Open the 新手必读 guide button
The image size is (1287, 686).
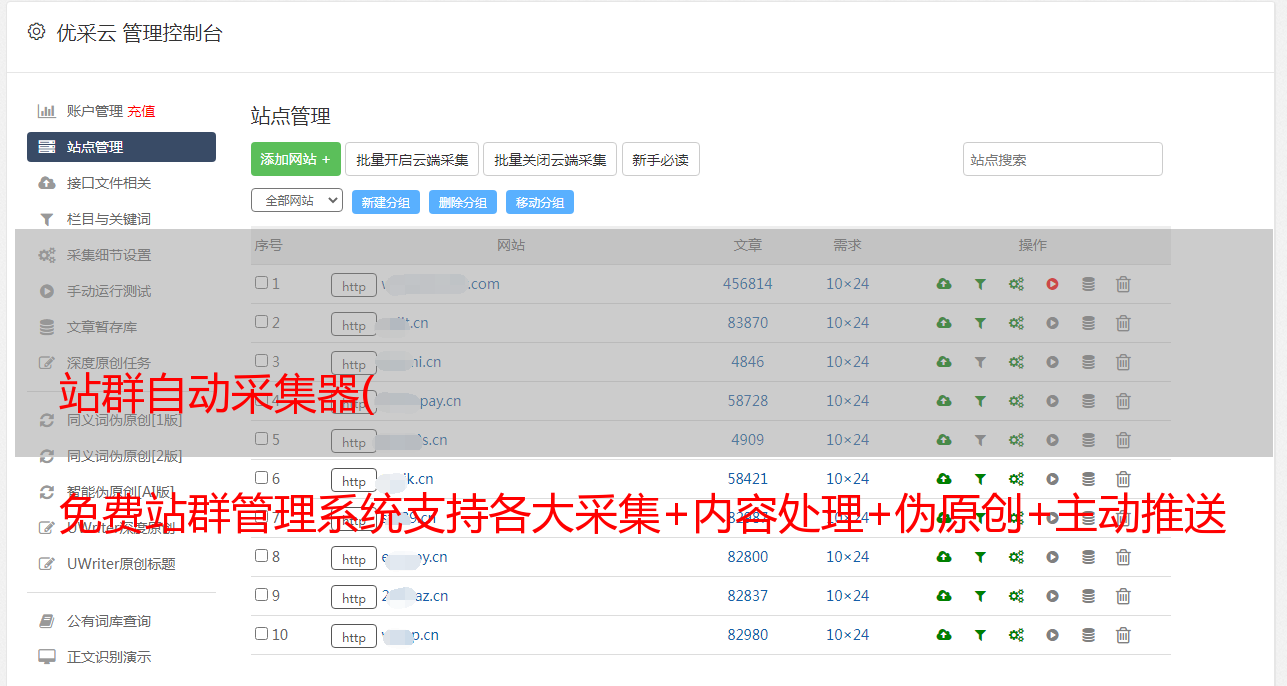[x=660, y=159]
